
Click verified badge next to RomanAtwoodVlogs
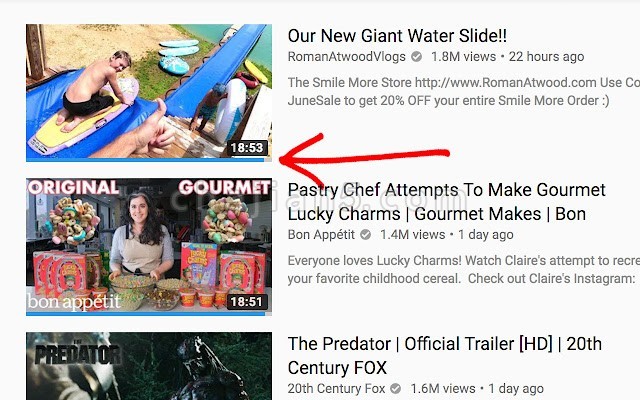[416, 56]
